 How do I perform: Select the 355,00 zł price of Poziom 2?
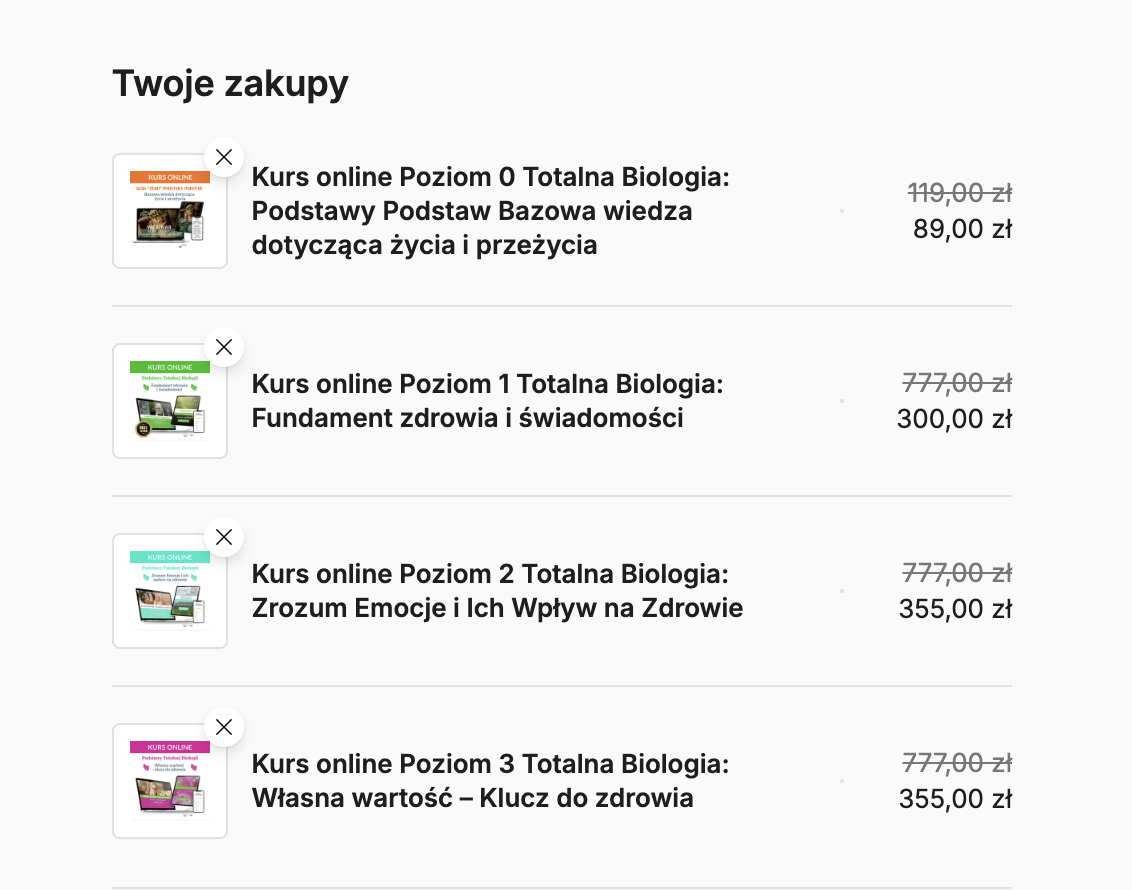[x=954, y=608]
